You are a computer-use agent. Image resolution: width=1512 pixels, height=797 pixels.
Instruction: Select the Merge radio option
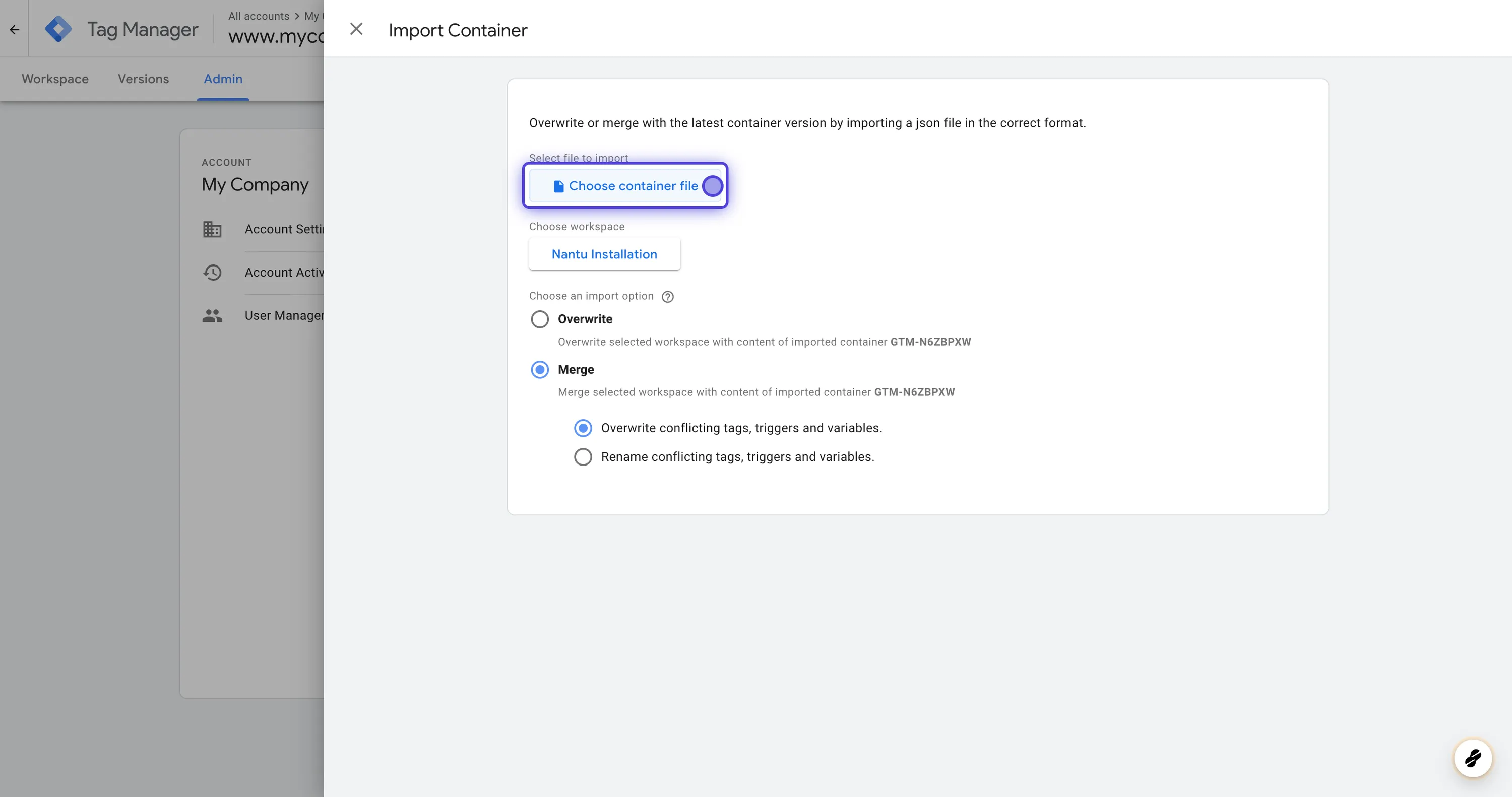coord(539,370)
